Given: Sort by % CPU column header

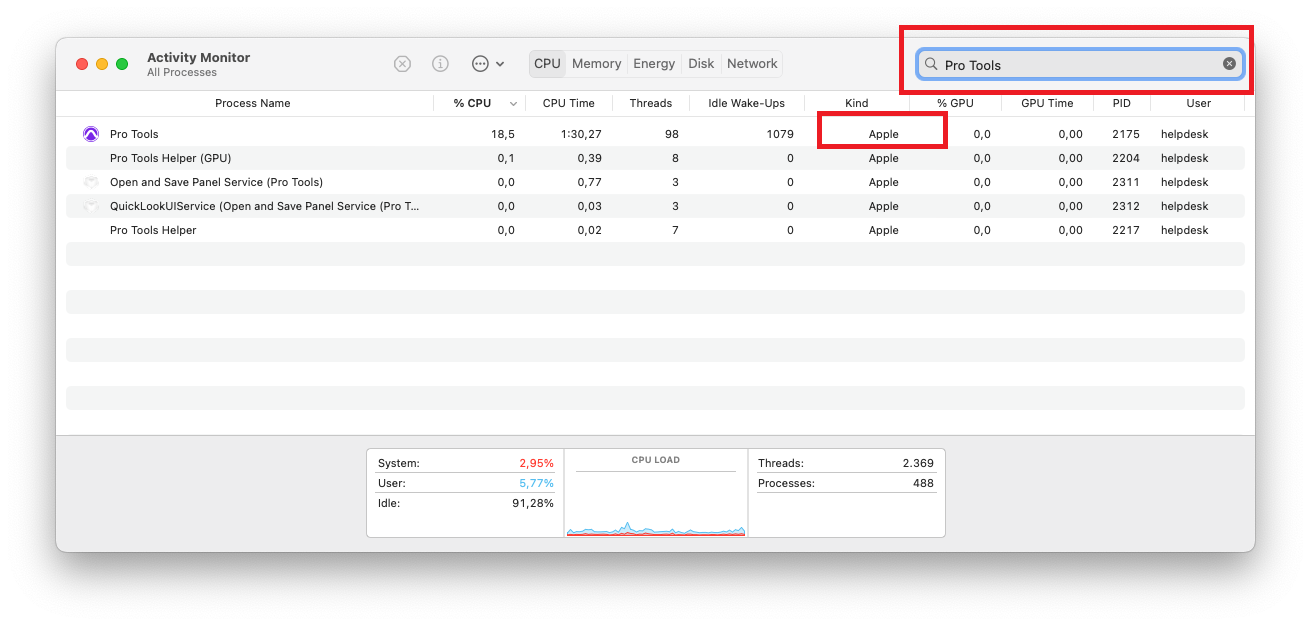Looking at the screenshot, I should pos(472,103).
